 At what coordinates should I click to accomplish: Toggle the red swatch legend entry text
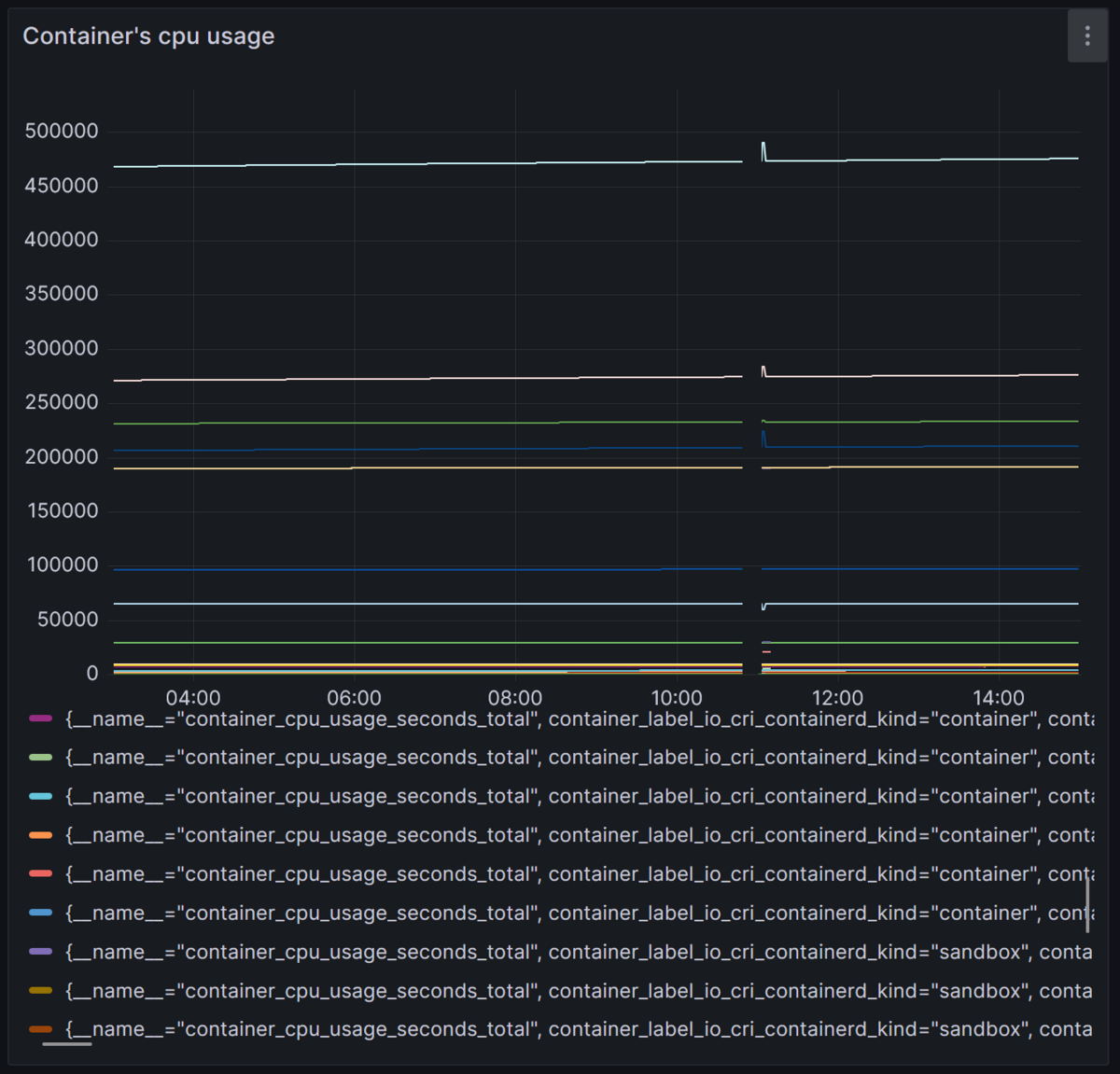coord(579,874)
